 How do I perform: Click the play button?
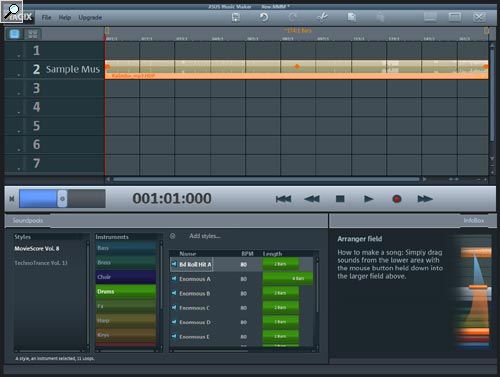pyautogui.click(x=368, y=199)
